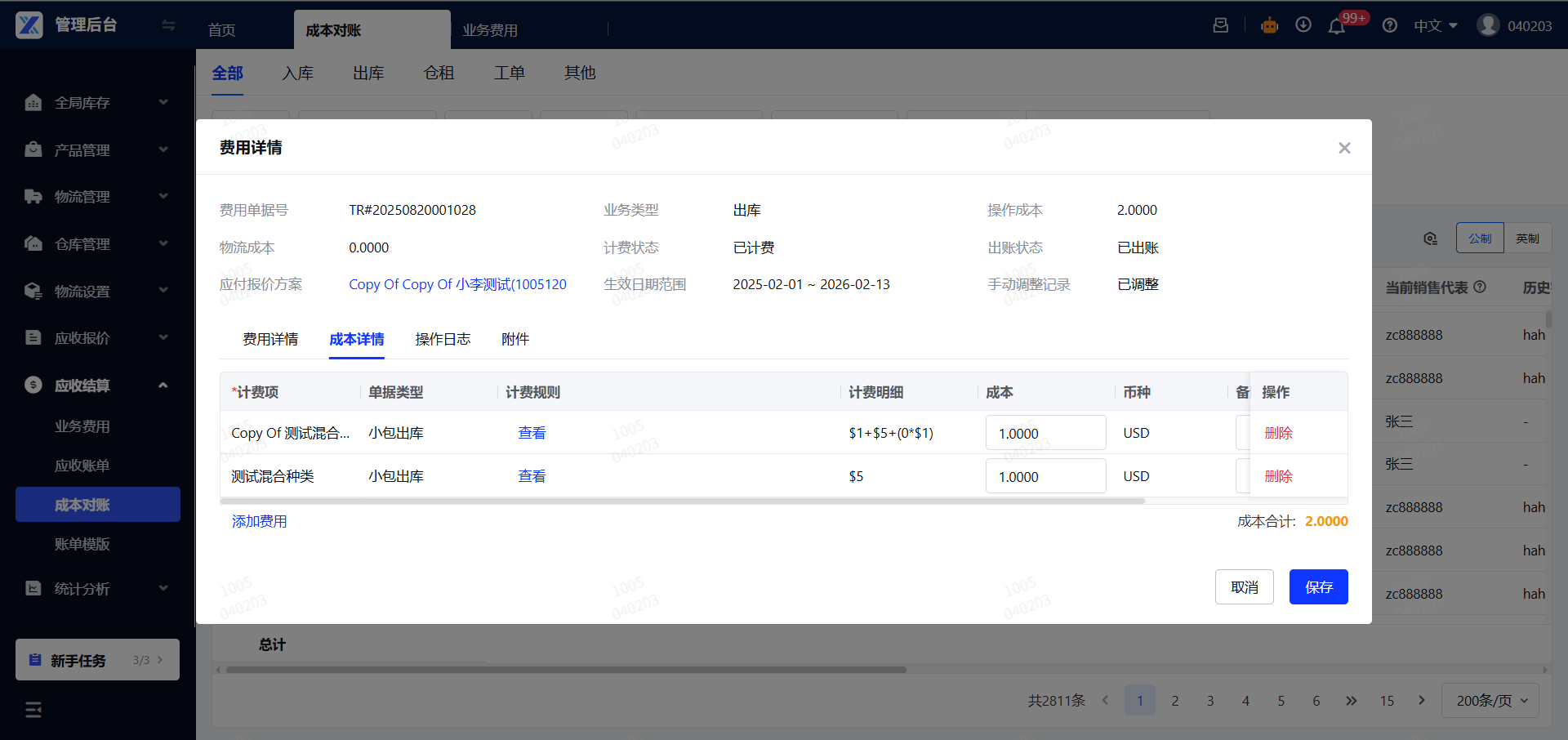The height and width of the screenshot is (740, 1568).
Task: Click the 统计分析 chart icon
Action: [33, 588]
